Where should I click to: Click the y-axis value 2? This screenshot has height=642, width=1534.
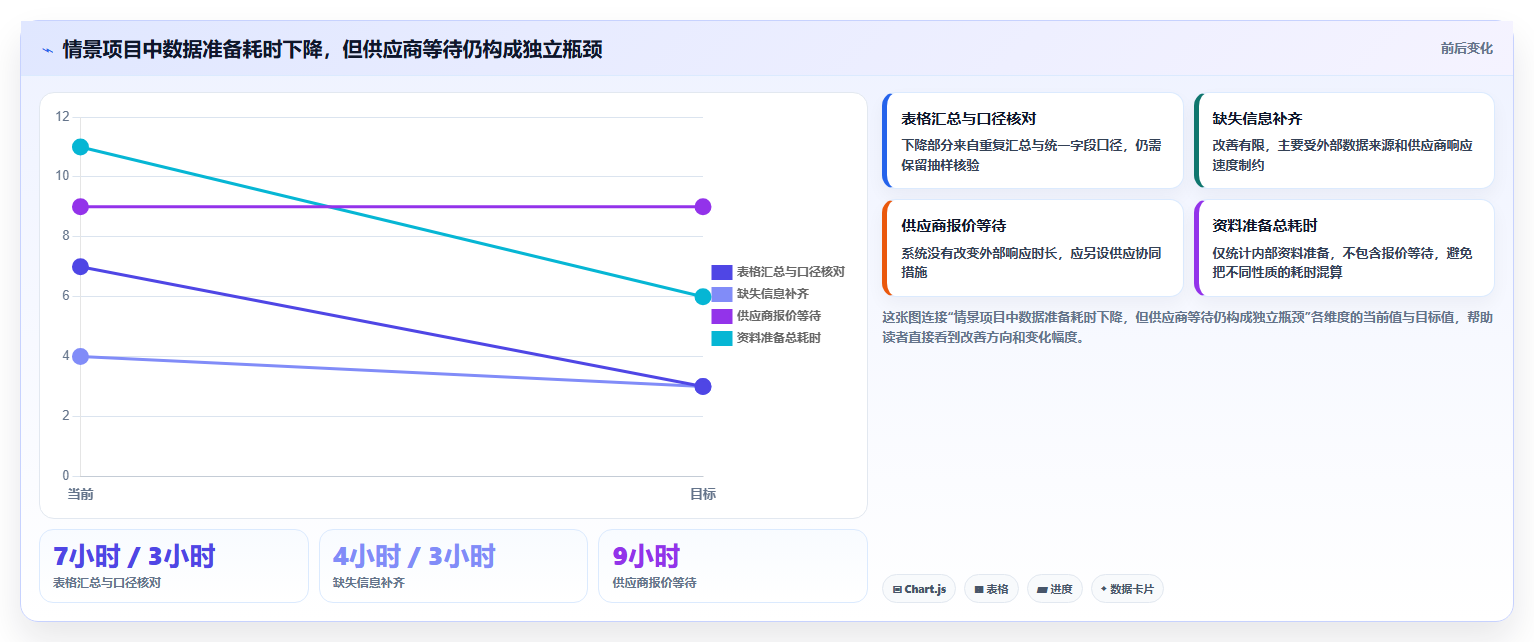click(66, 416)
